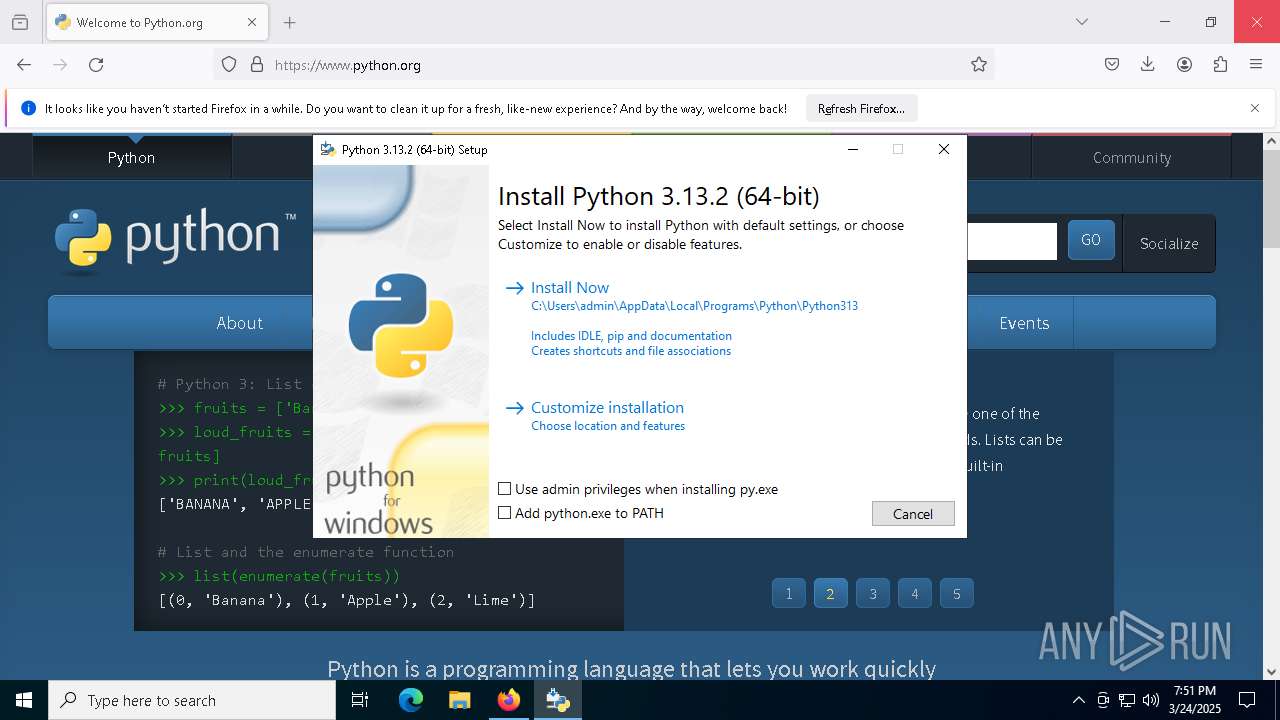1280x720 pixels.
Task: Open the network icon in the system tray
Action: click(1127, 700)
